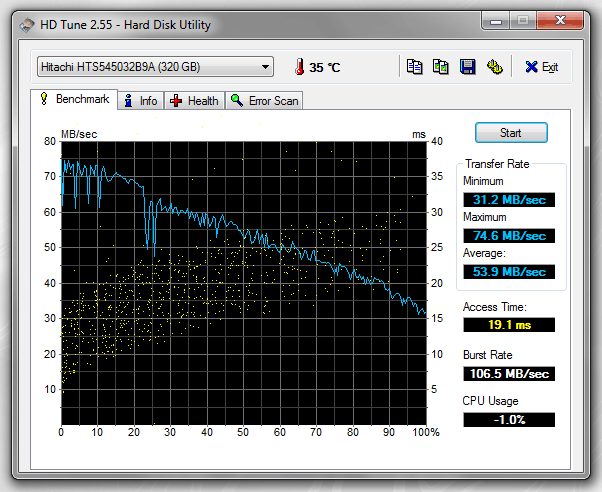Minimize the HD Tune window
Viewport: 602px width, 492px height.
pyautogui.click(x=496, y=21)
